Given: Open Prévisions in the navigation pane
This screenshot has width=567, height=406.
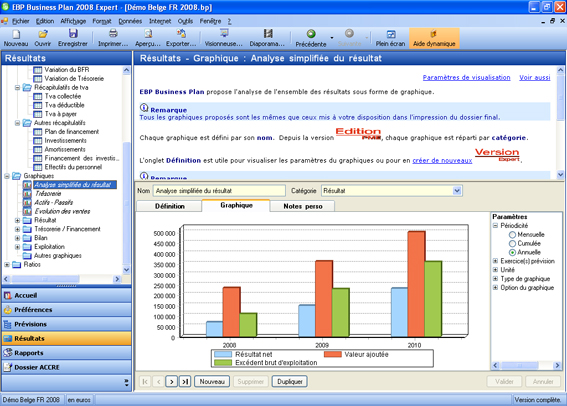Looking at the screenshot, I should click(67, 324).
